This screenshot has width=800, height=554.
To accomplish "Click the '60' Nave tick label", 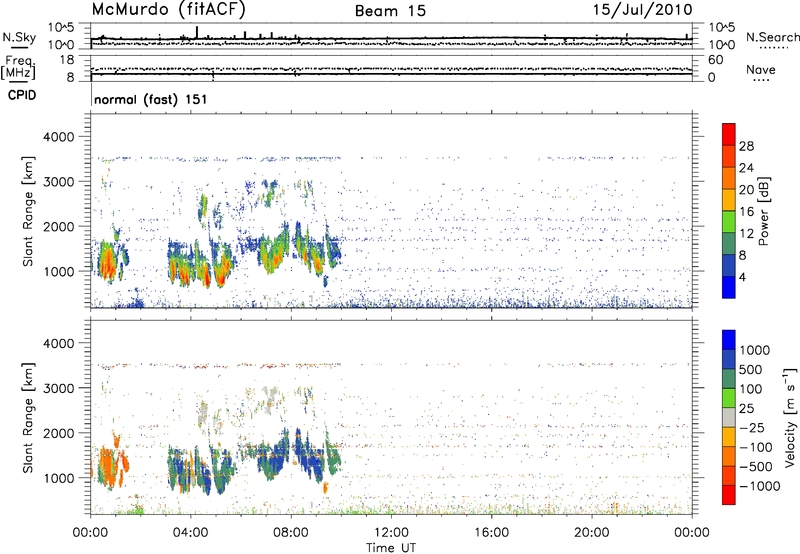I will [715, 60].
